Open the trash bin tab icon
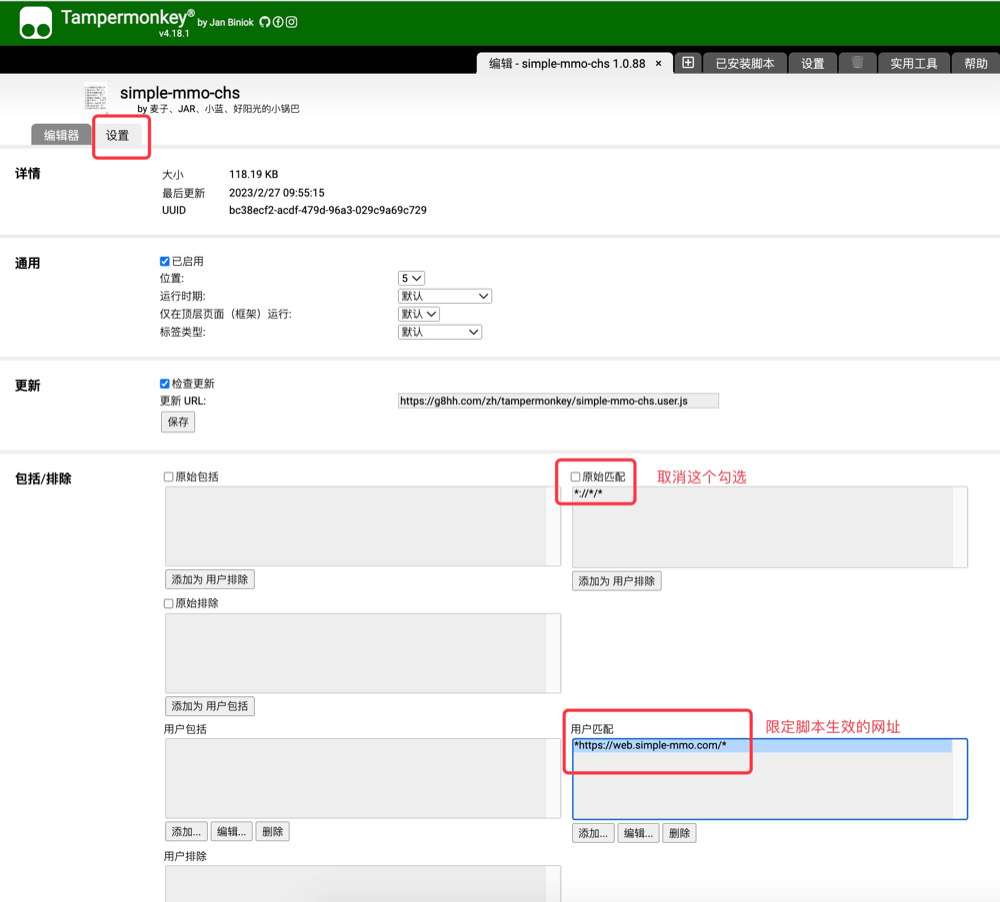 point(857,63)
